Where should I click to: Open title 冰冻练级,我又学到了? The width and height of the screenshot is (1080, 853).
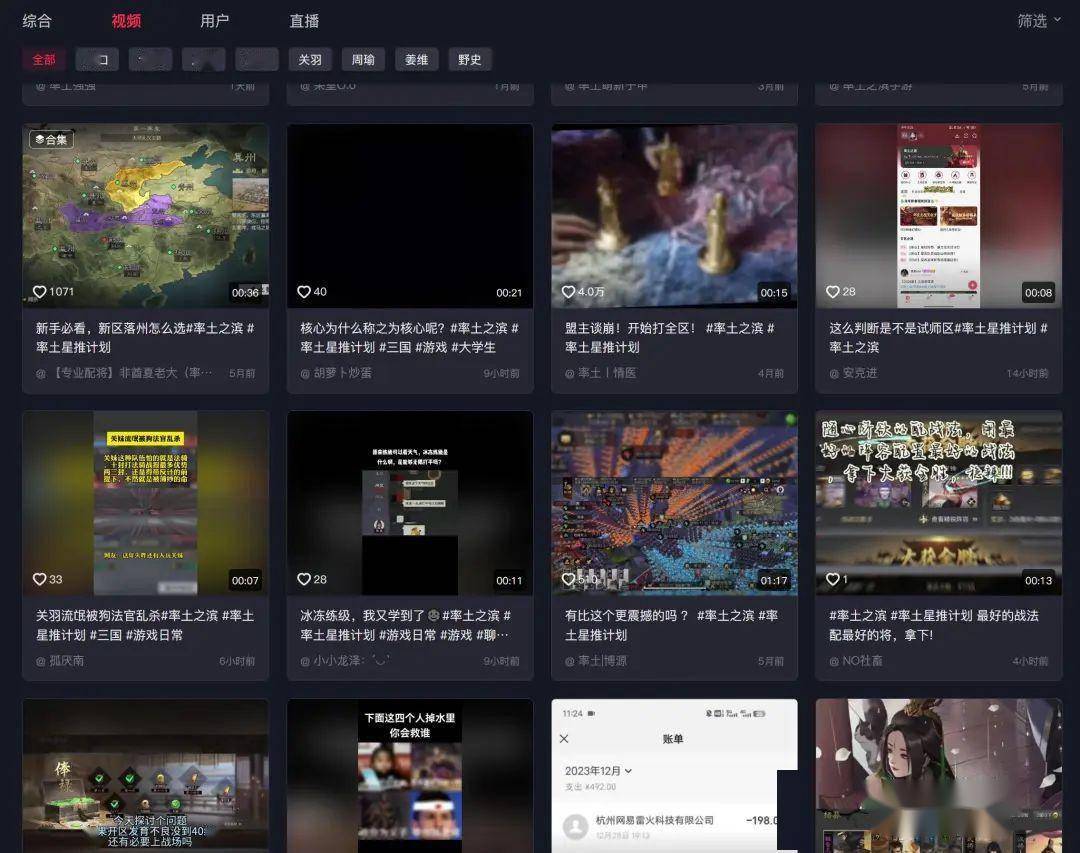point(406,625)
